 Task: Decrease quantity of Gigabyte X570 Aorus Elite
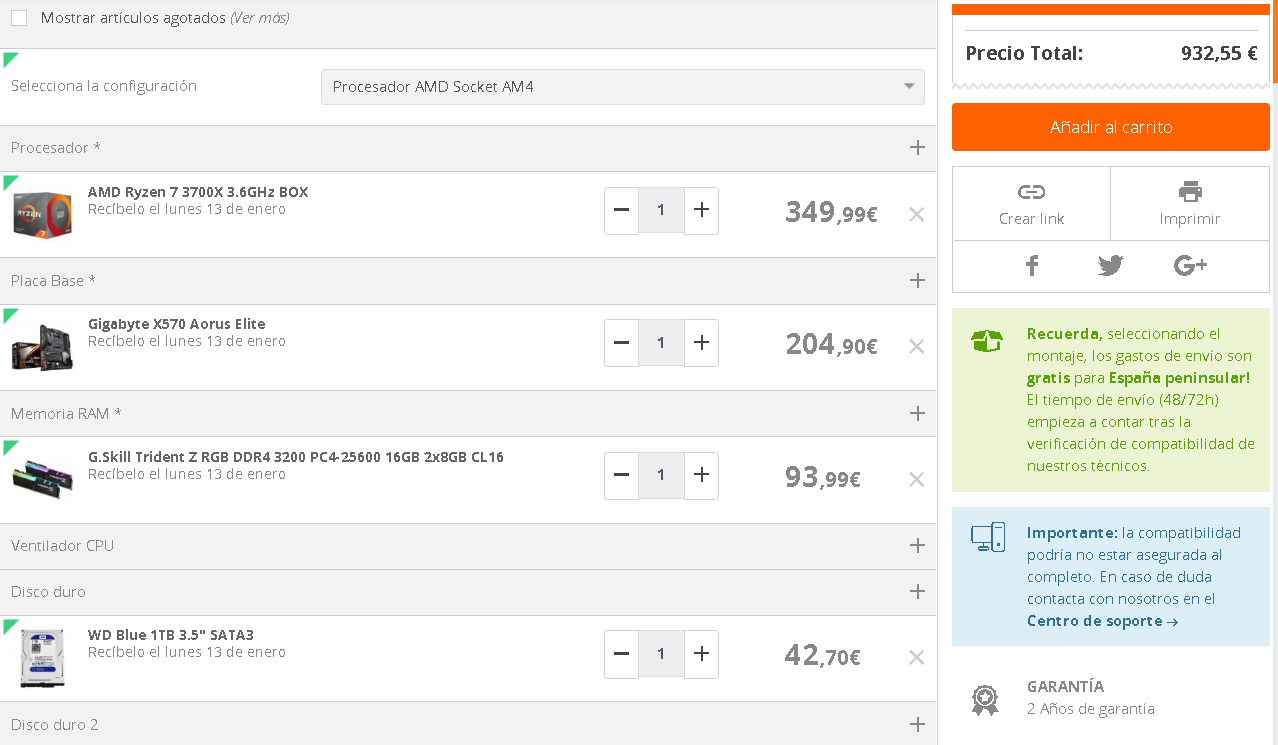(621, 343)
